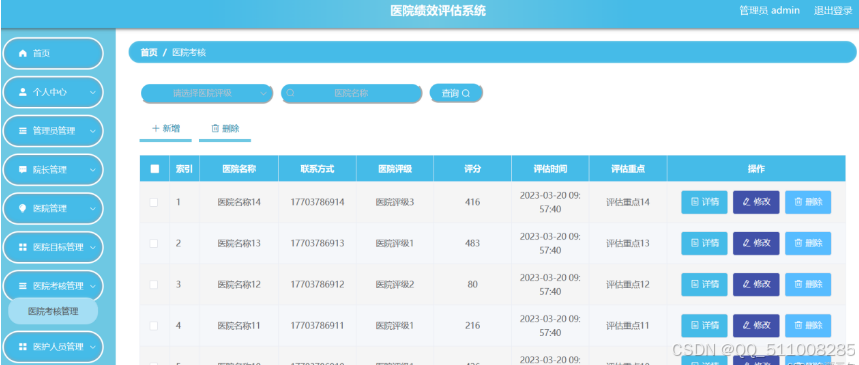Open the 请选择医院评级 dropdown
This screenshot has width=859, height=365.
click(207, 93)
